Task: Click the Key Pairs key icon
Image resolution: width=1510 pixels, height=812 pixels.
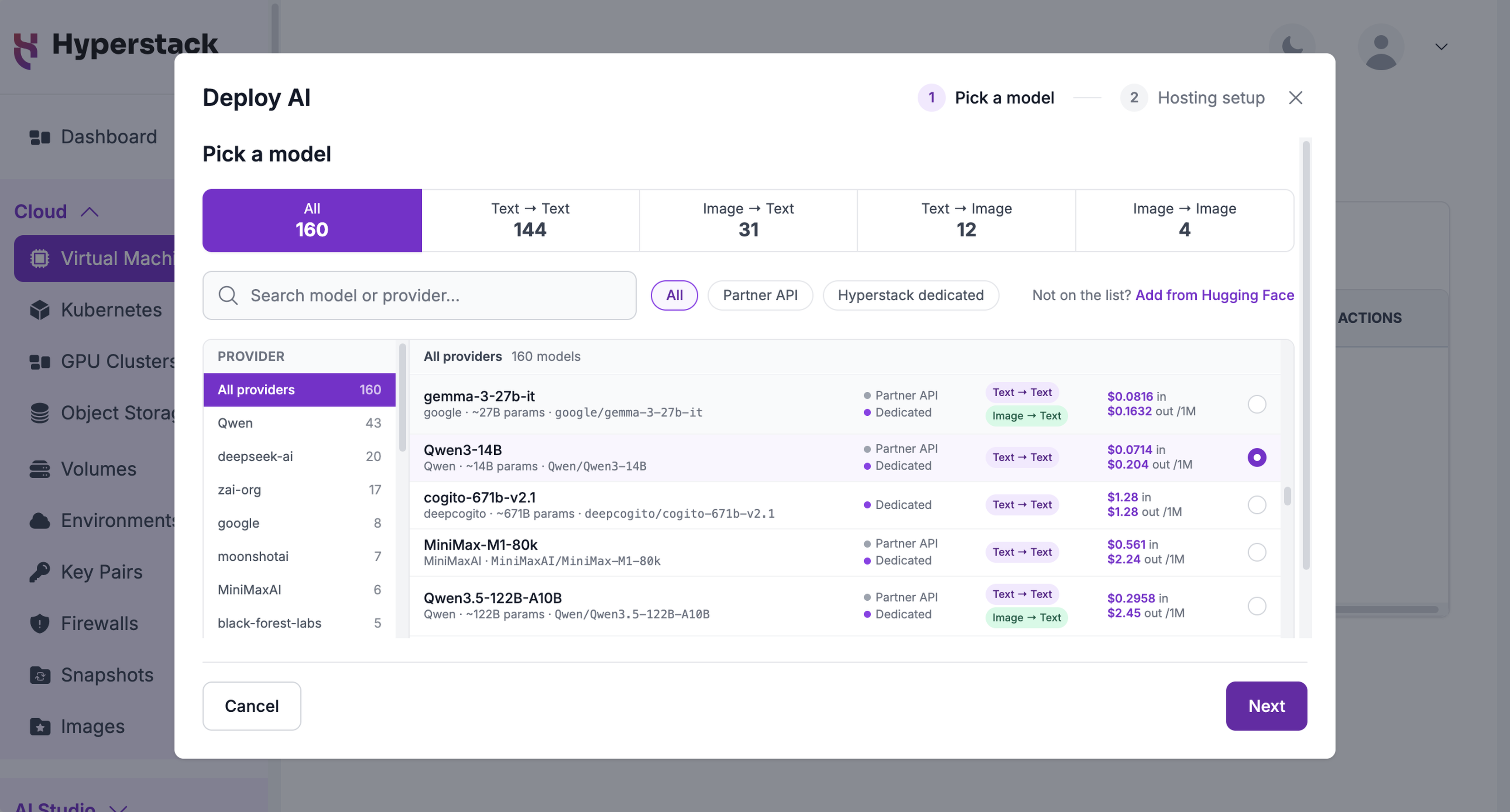Action: point(40,572)
